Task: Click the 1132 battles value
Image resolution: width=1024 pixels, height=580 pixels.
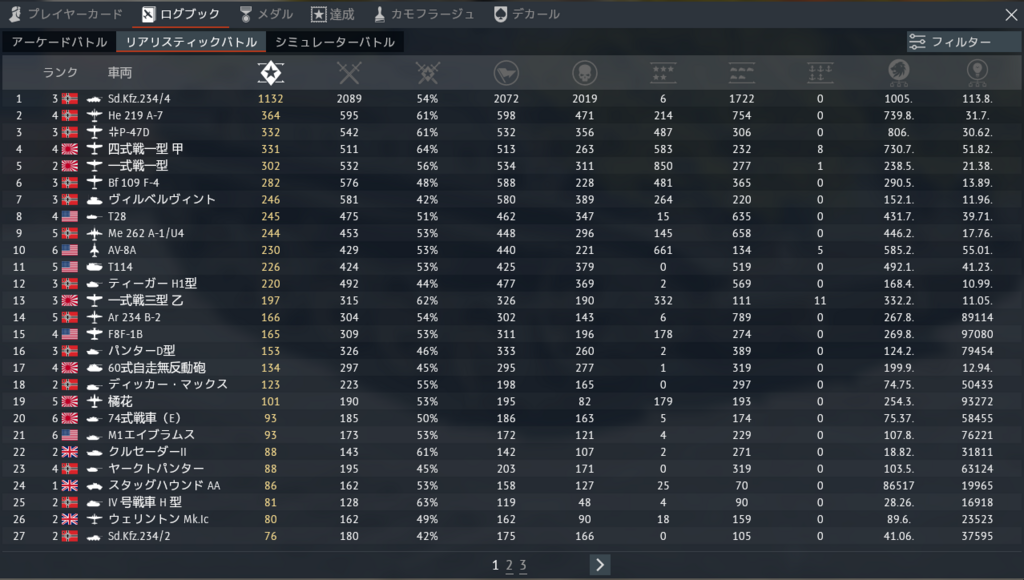Action: (270, 99)
